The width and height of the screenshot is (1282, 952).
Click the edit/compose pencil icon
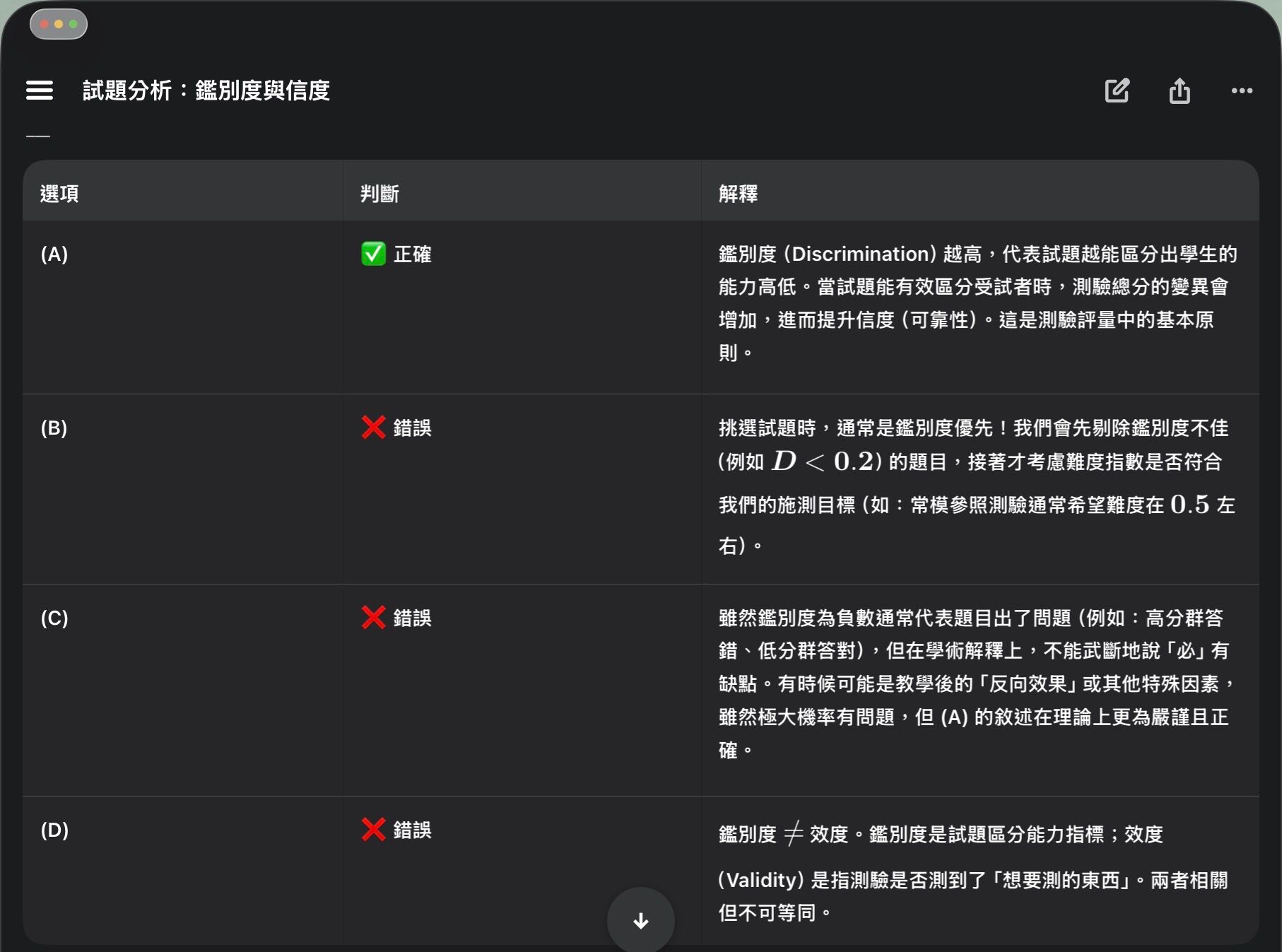(1117, 90)
